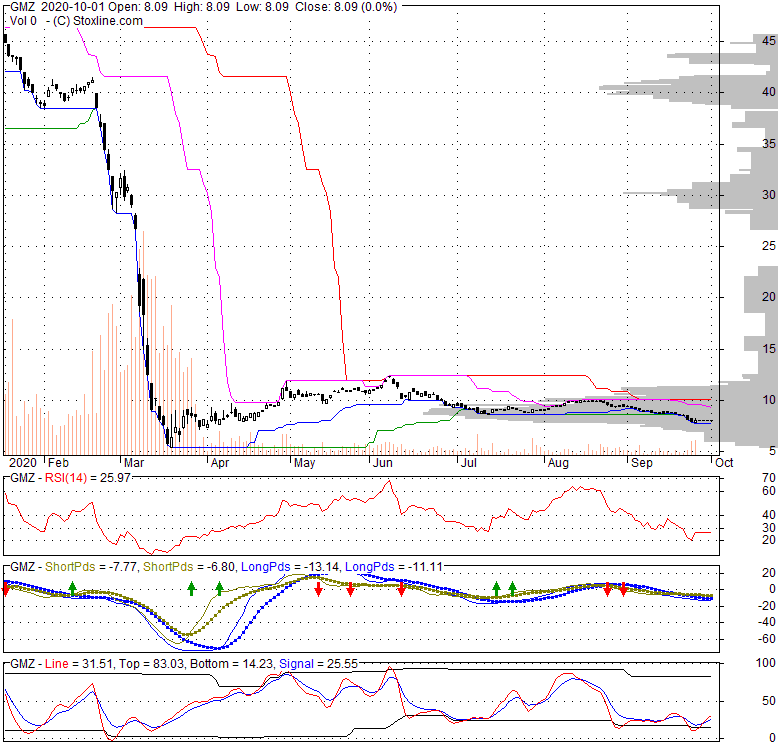Click the "LongPds = -13.14" label

click(291, 567)
